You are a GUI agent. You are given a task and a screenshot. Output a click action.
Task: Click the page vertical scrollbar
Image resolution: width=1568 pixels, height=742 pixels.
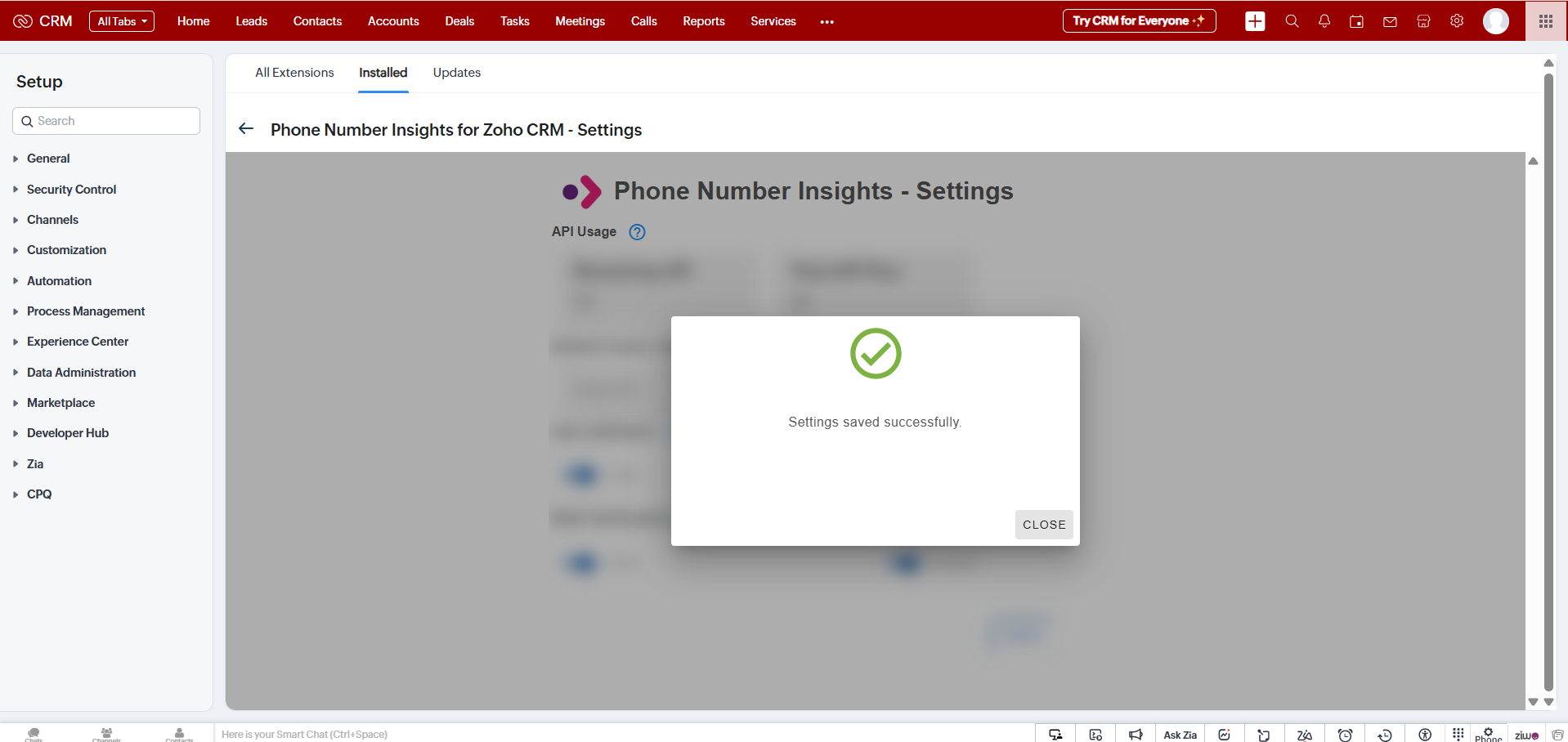pos(1548,382)
